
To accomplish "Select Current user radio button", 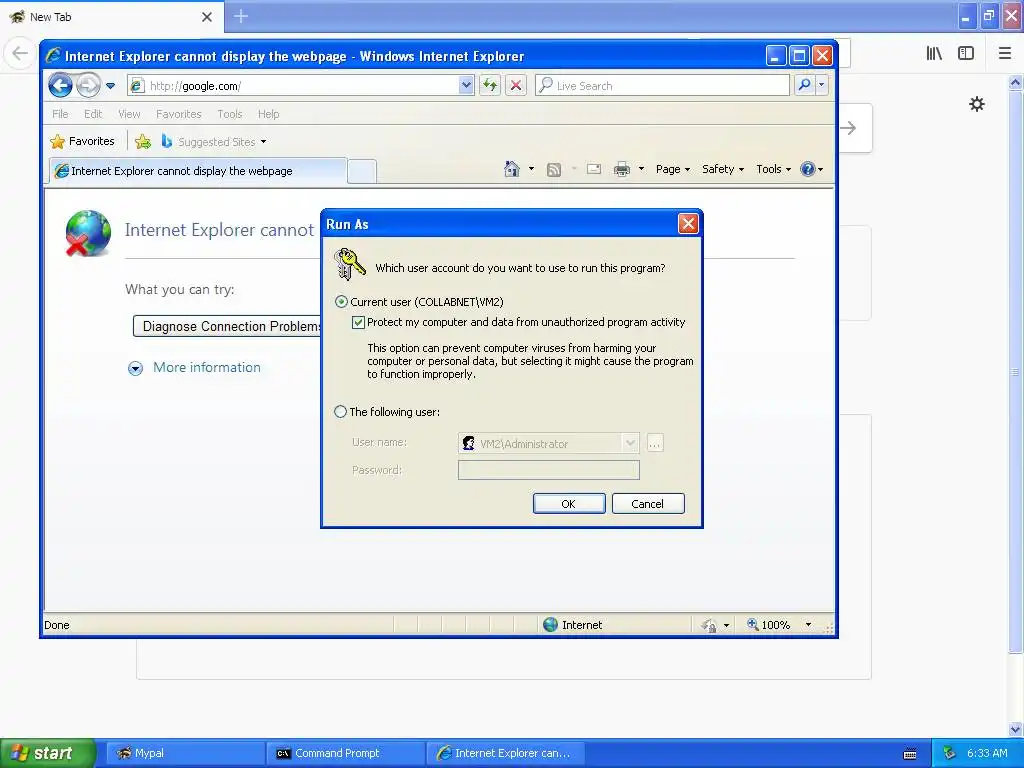I will tap(341, 302).
